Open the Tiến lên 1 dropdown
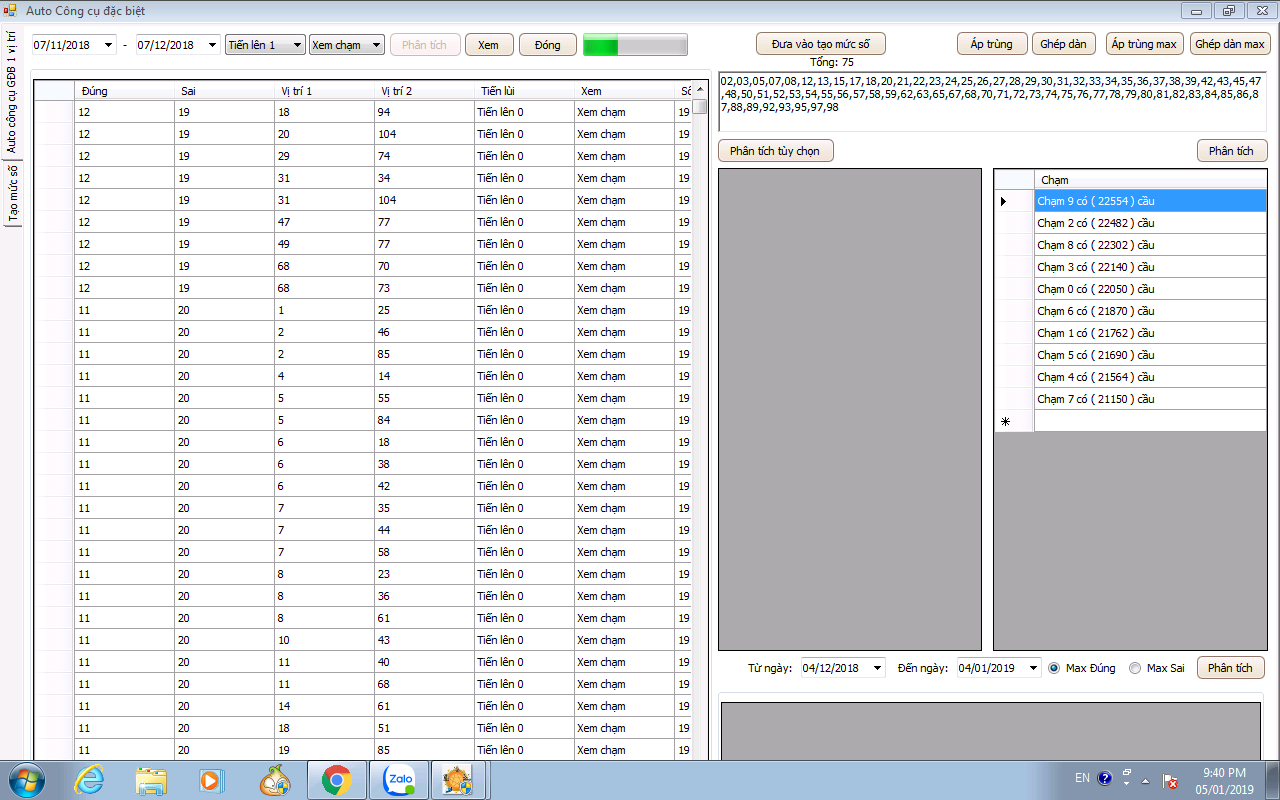Screen dimensions: 1280x800 point(265,45)
